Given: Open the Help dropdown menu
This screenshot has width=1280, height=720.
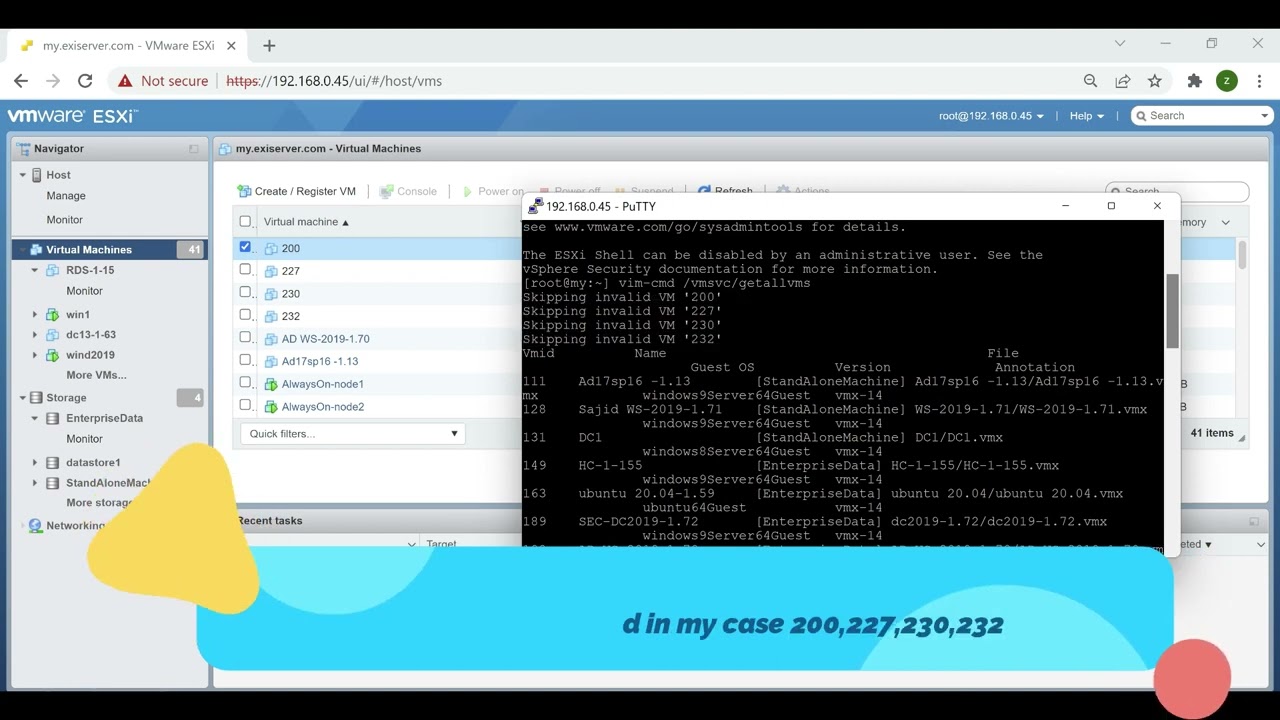Looking at the screenshot, I should click(x=1087, y=116).
